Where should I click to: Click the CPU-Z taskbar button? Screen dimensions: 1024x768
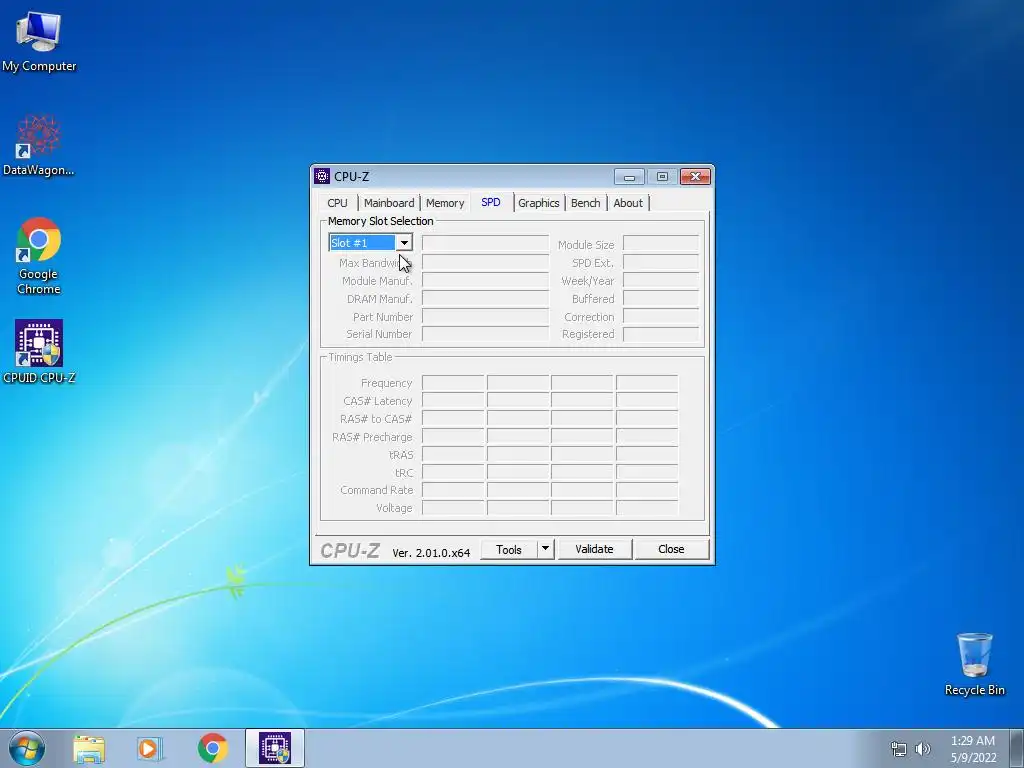275,748
